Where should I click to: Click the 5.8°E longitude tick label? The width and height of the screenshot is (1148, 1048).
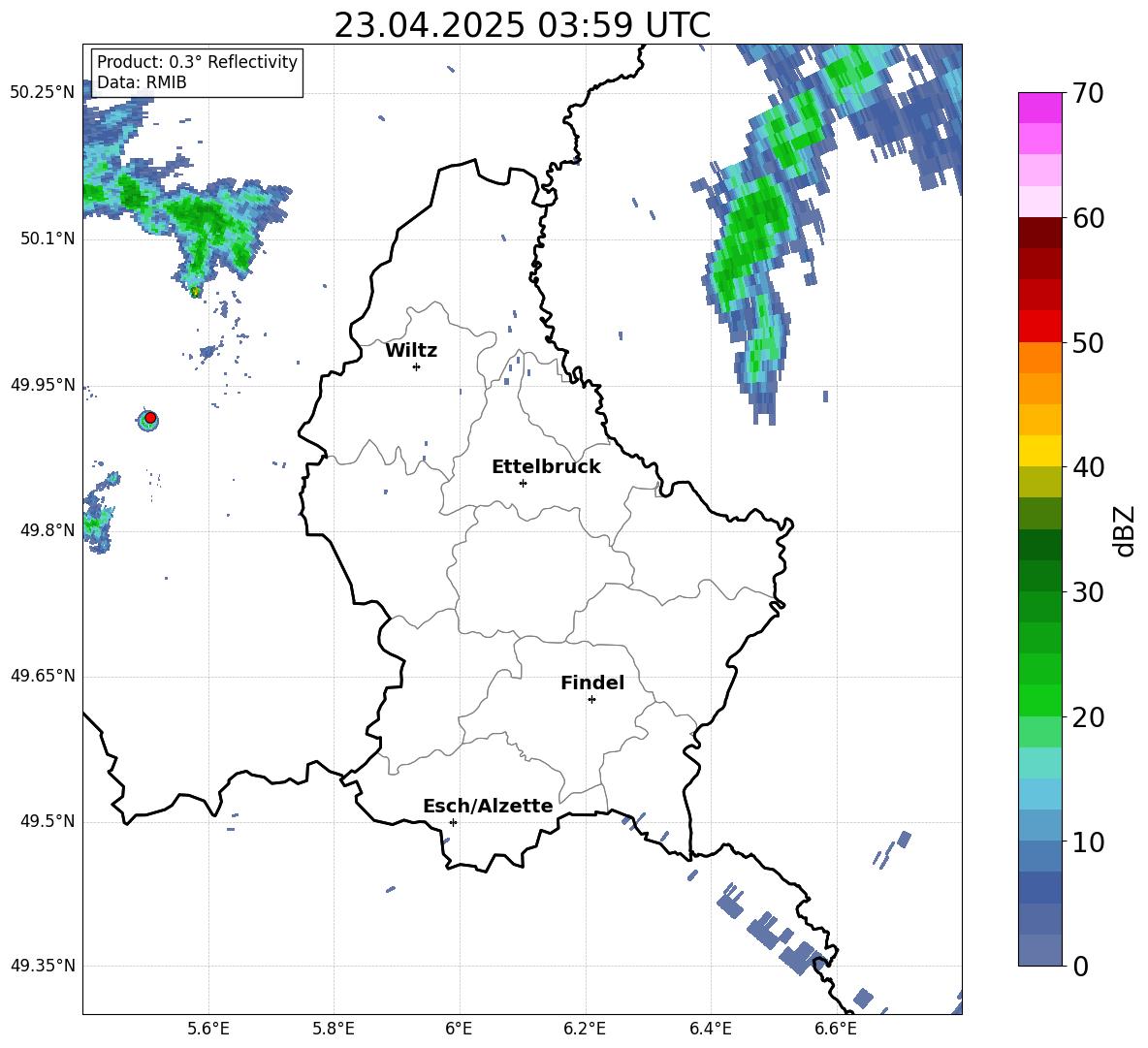tap(334, 1029)
